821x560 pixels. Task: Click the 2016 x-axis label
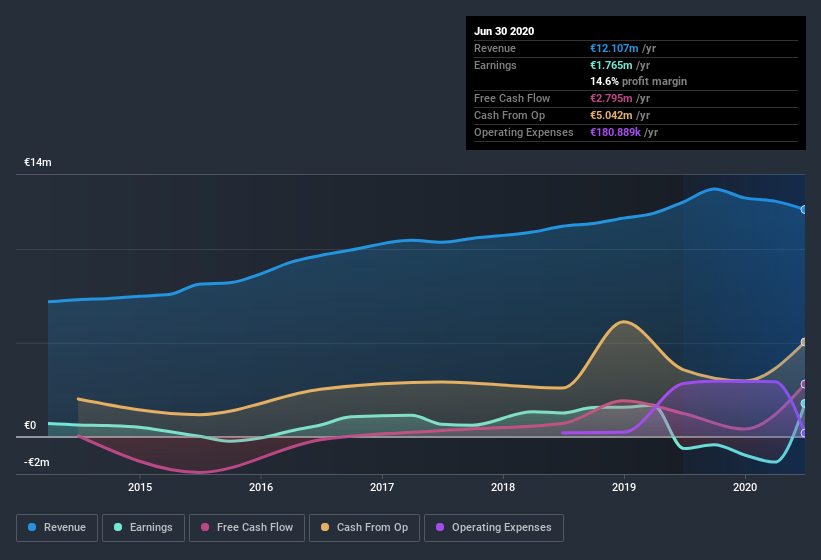coord(261,487)
